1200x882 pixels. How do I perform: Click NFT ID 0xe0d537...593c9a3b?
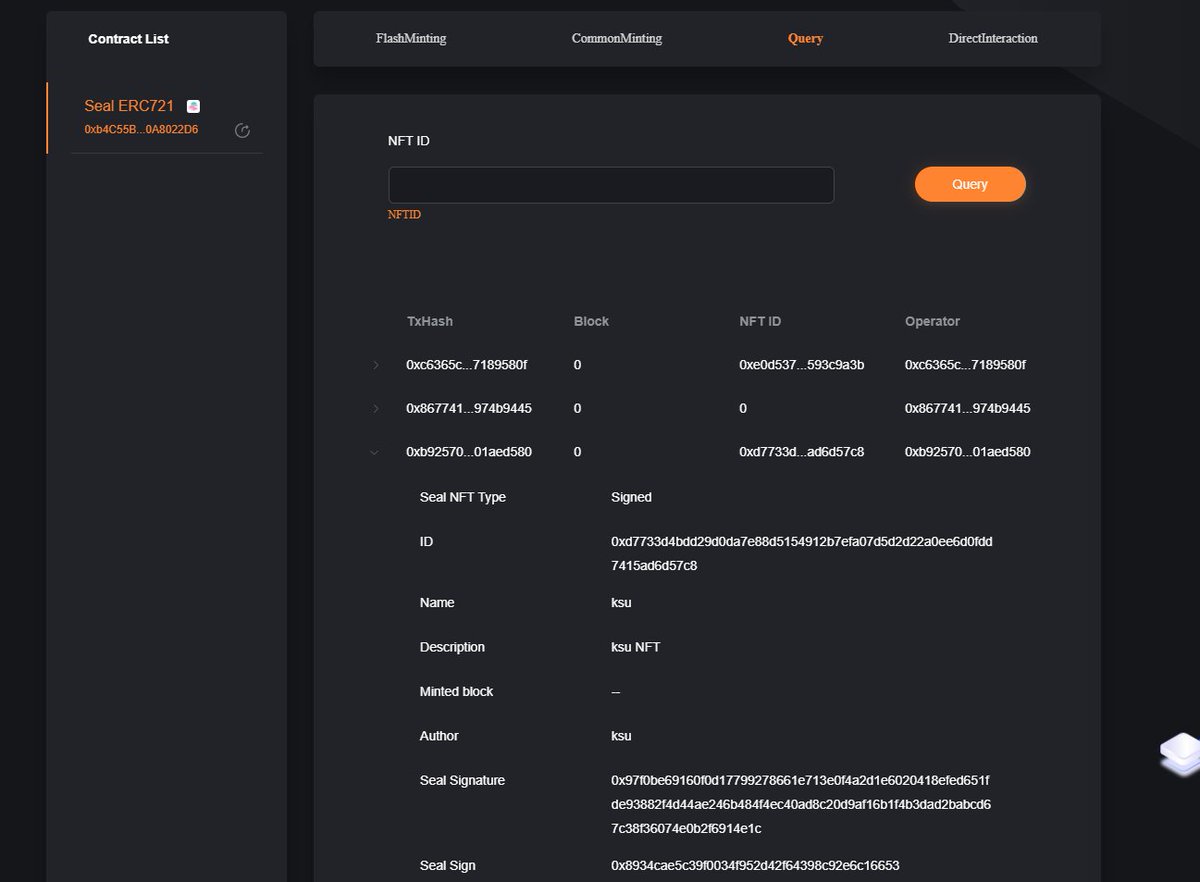point(801,365)
